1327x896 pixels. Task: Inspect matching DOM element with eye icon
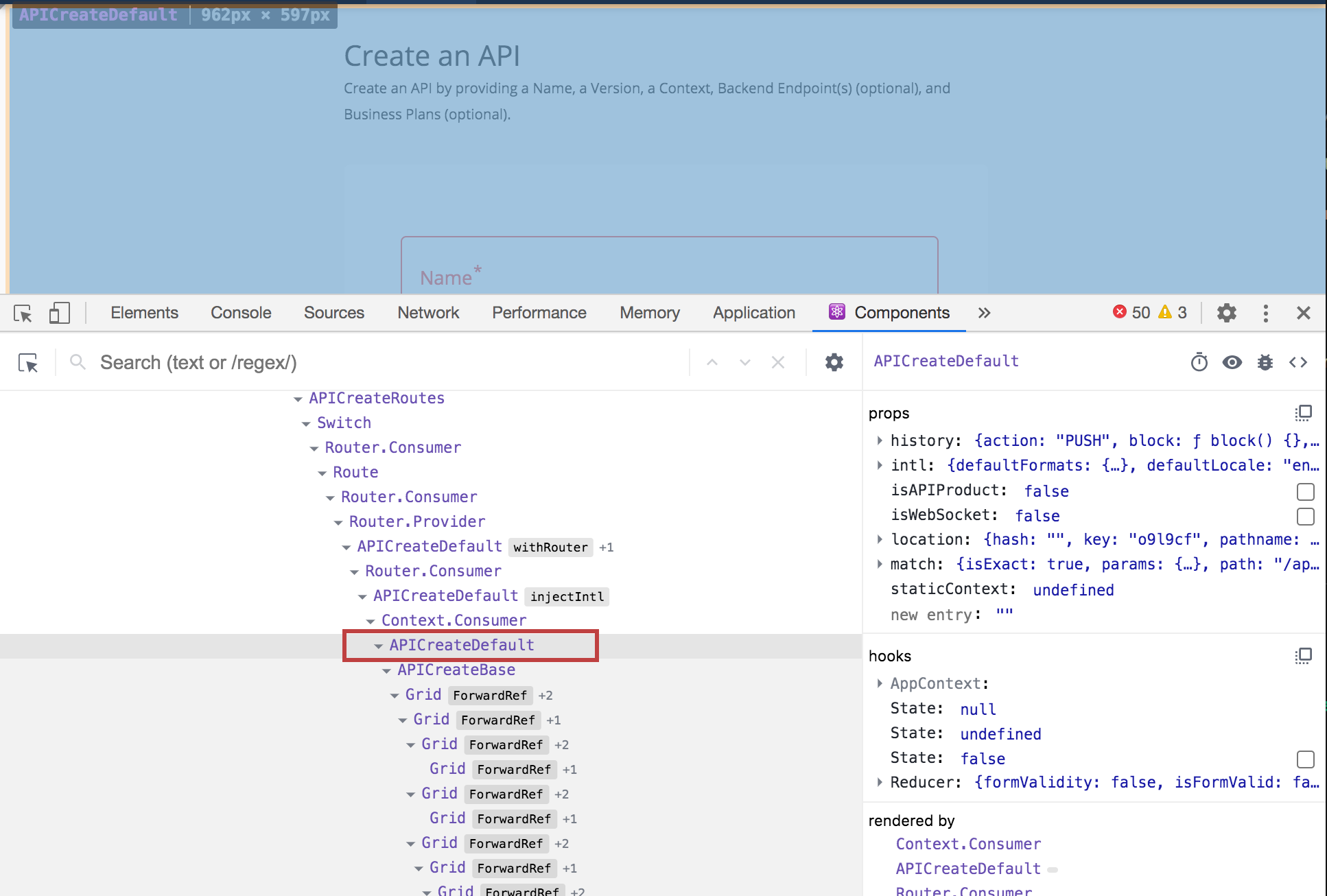(x=1232, y=362)
